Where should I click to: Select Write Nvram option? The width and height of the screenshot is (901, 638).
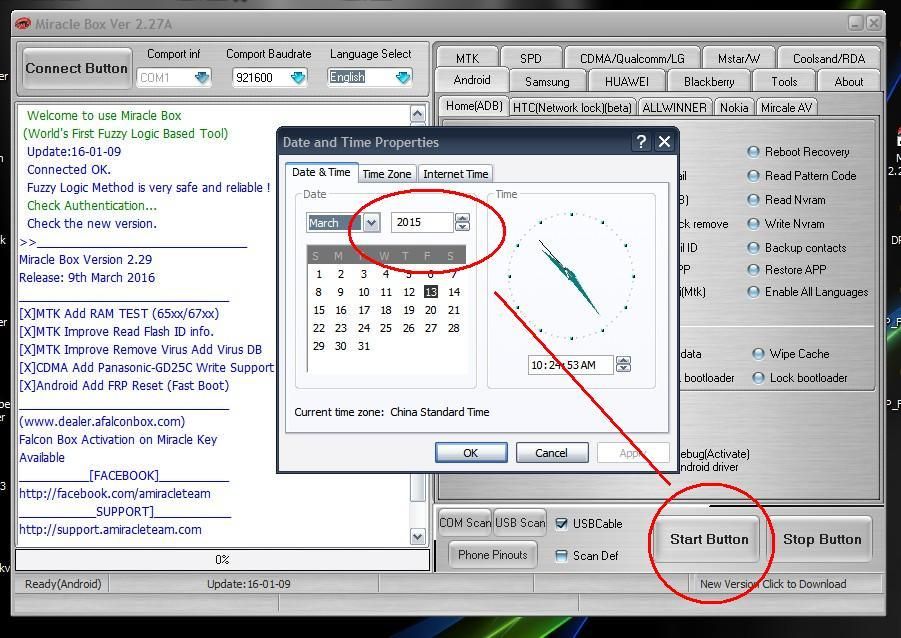tap(786, 224)
